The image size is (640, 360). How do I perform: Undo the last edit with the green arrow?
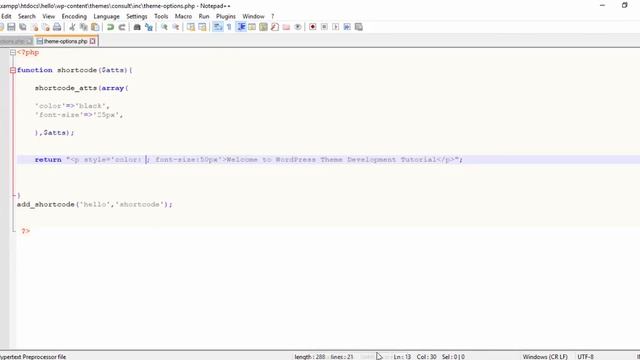pyautogui.click(x=110, y=27)
